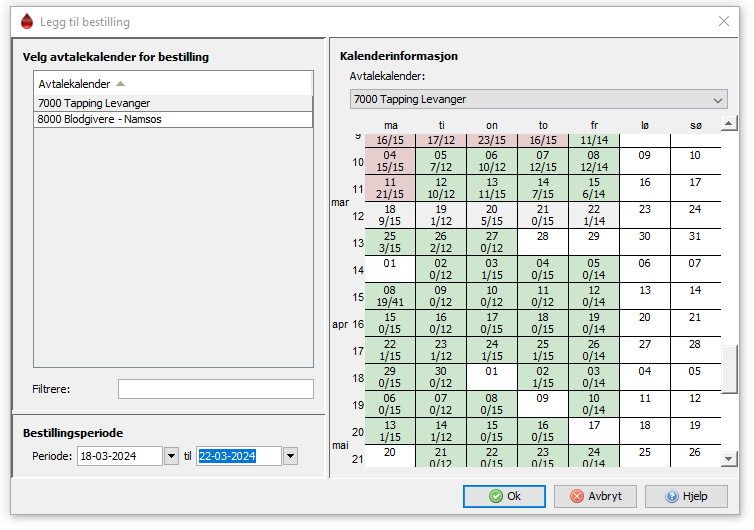Click the calendar scroll up arrow

[x=729, y=124]
